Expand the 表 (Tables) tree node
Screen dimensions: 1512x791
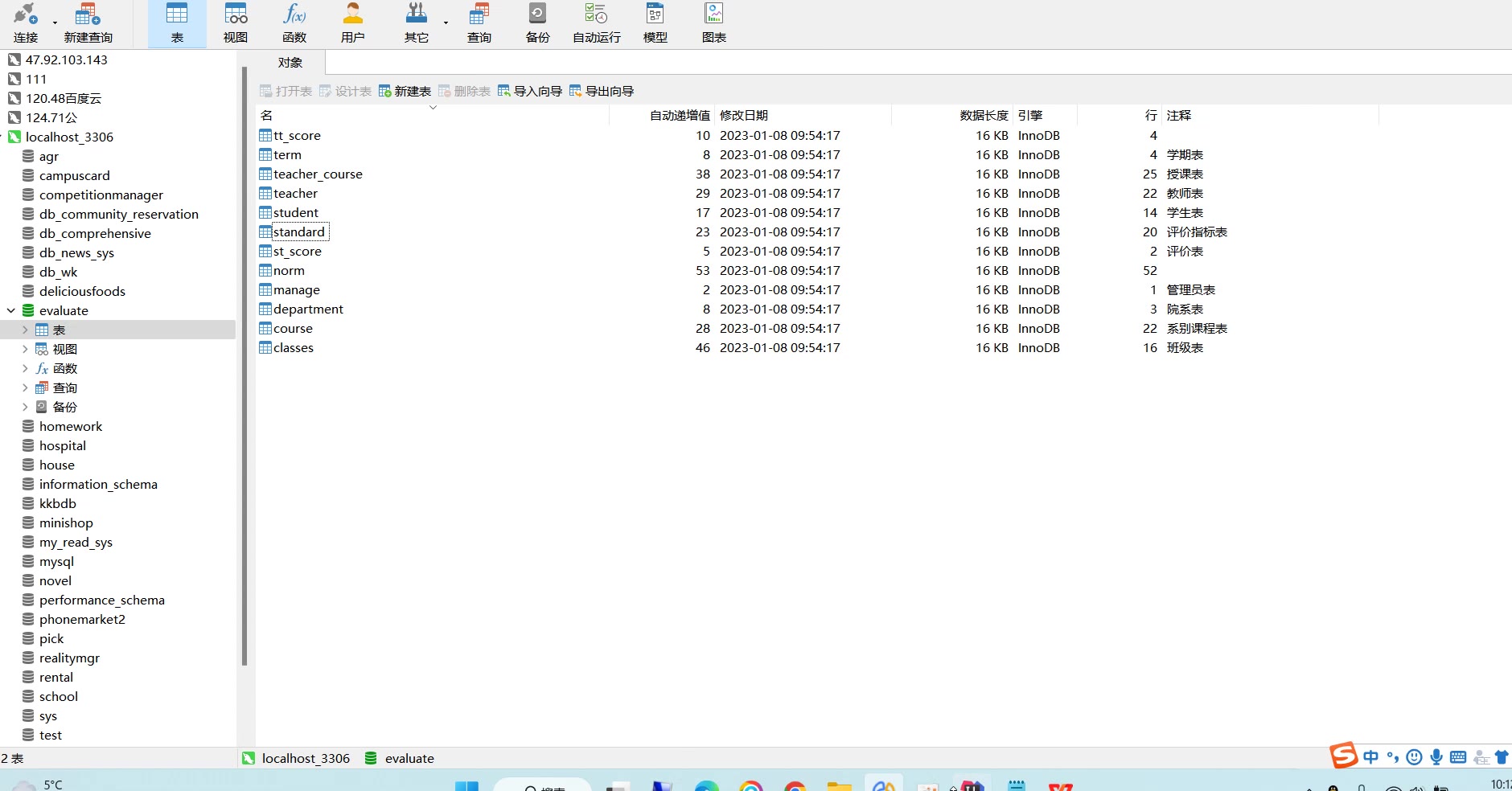point(25,330)
